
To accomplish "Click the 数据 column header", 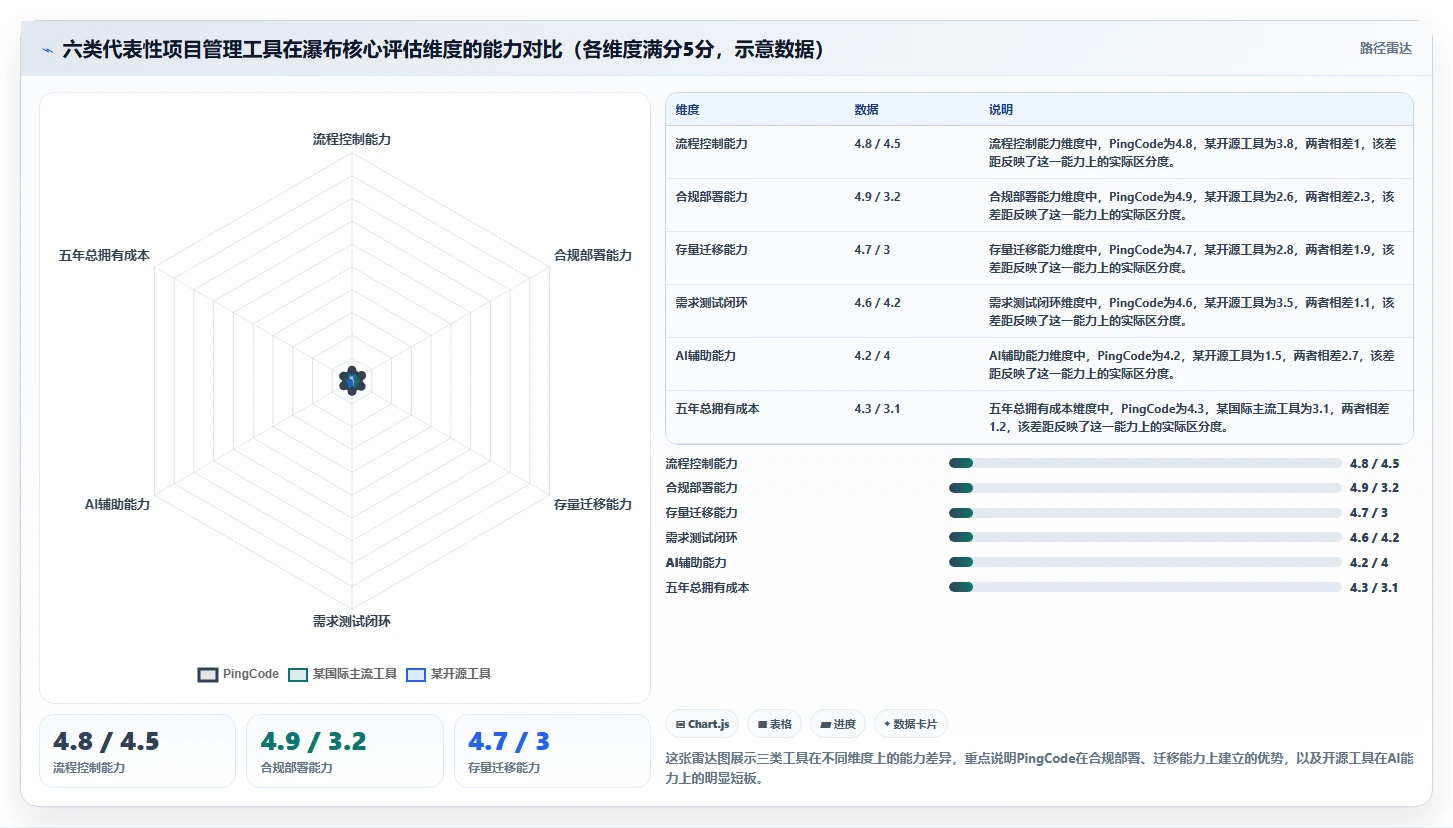I will pyautogui.click(x=867, y=110).
